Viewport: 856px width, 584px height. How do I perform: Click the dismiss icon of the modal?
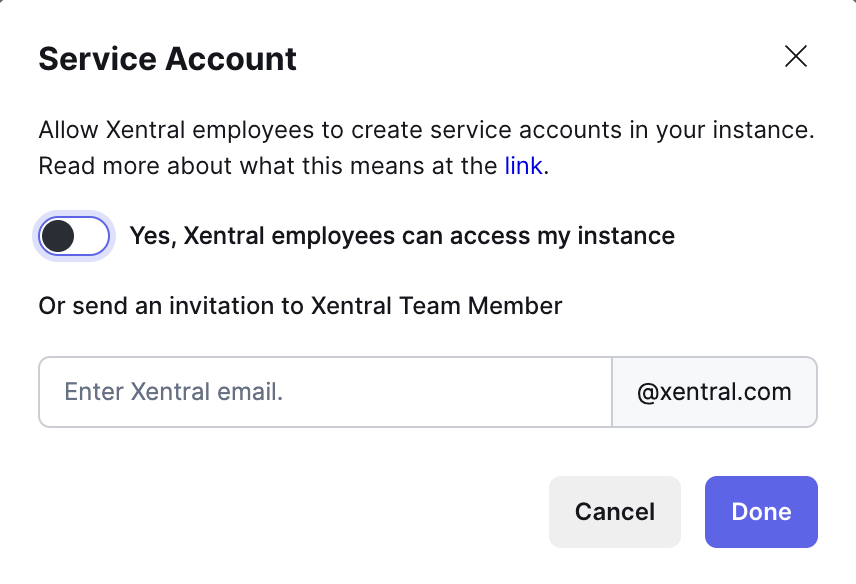click(796, 57)
